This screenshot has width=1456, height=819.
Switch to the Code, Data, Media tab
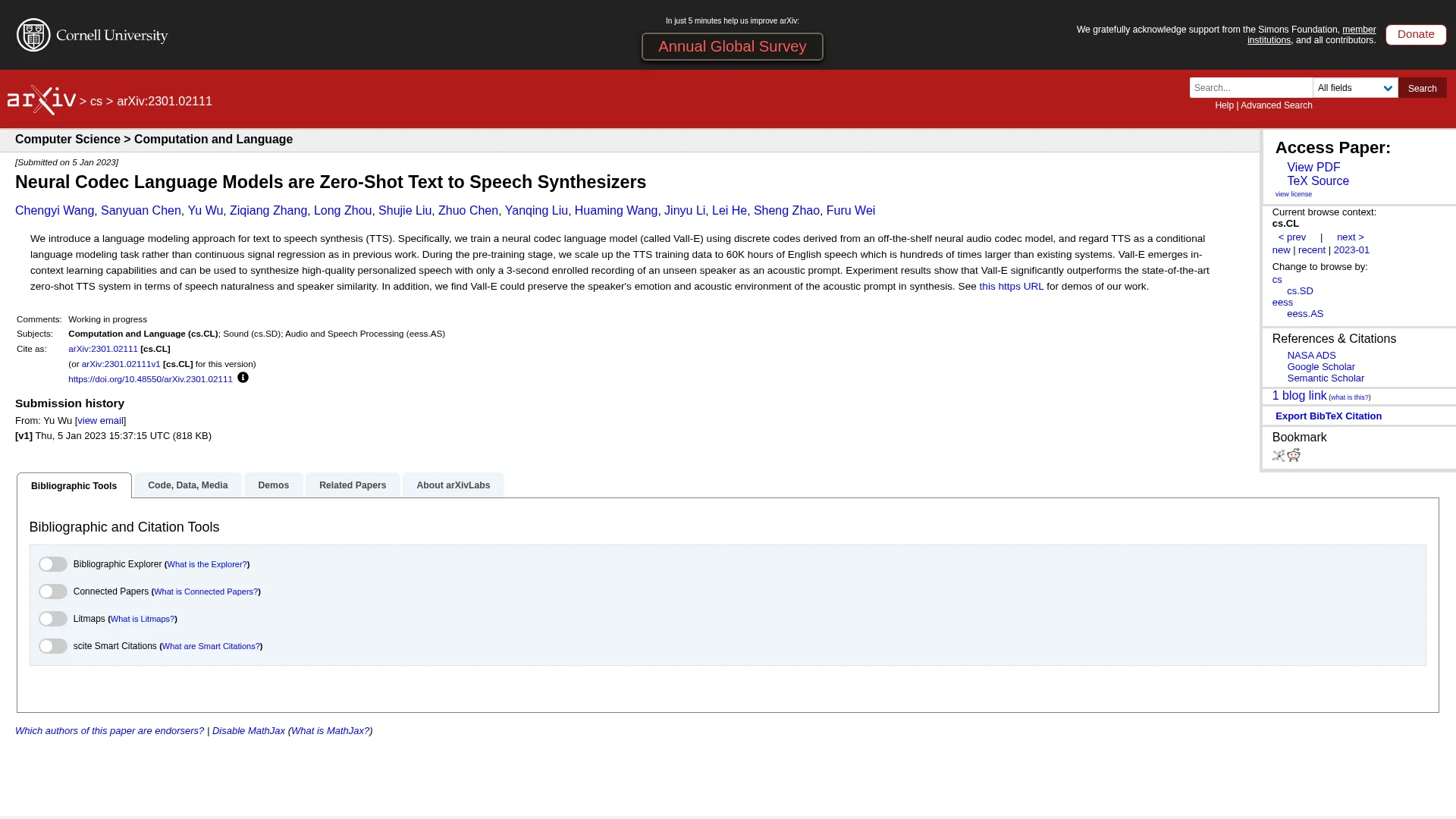187,485
